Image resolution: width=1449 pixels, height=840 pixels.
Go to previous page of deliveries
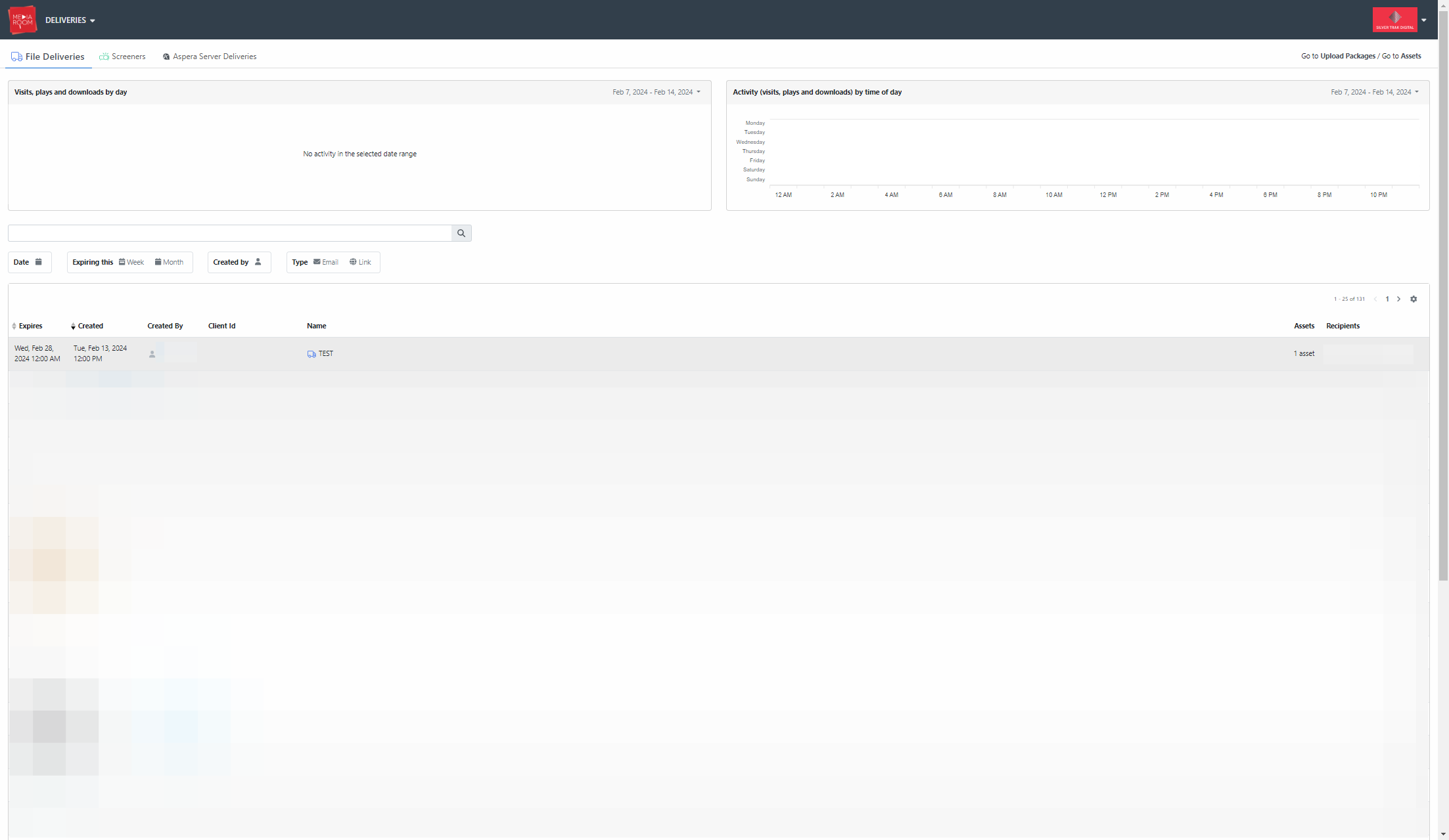(1375, 299)
